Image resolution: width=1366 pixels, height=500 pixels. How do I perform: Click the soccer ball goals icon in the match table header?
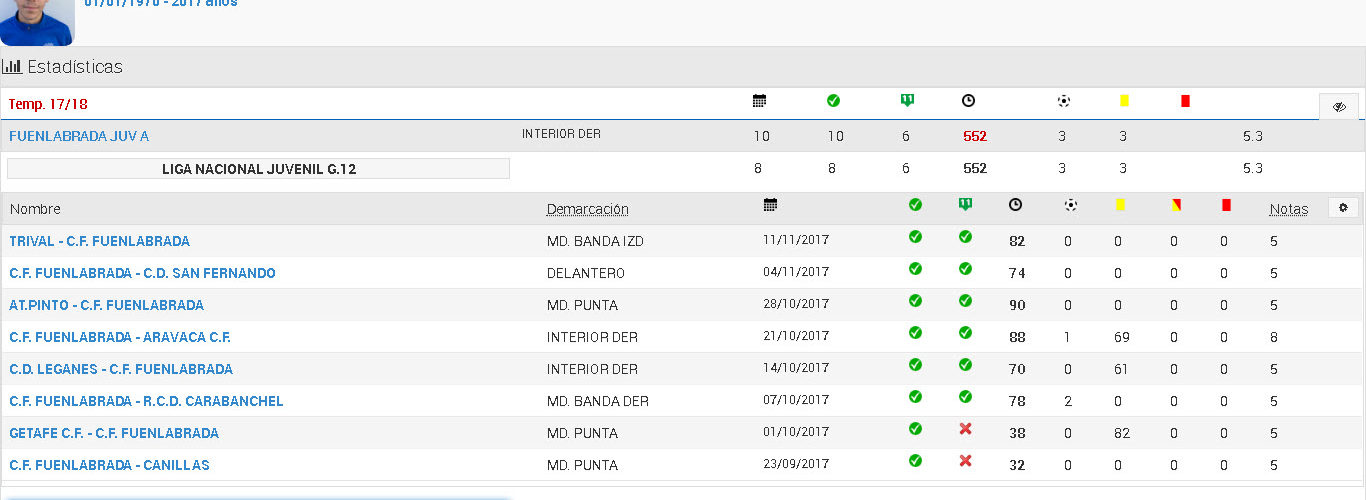click(x=1071, y=205)
